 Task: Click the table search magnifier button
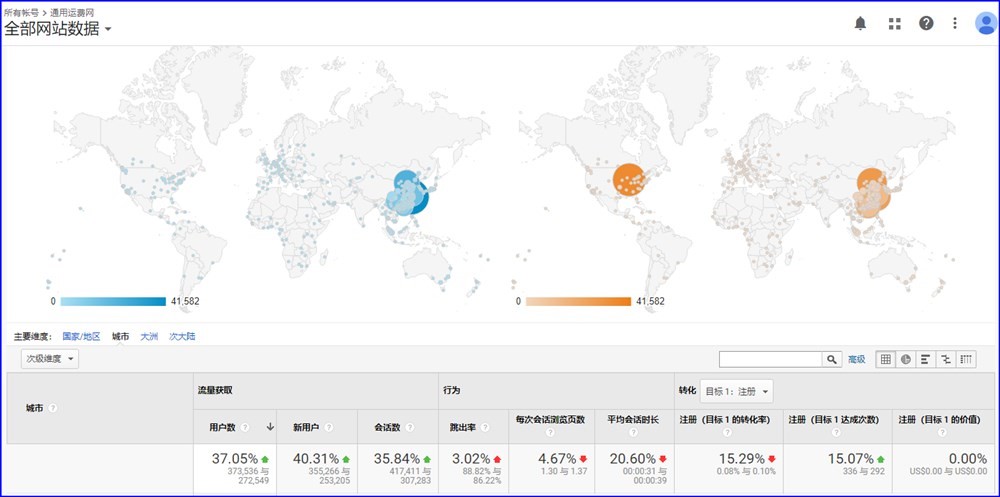832,359
